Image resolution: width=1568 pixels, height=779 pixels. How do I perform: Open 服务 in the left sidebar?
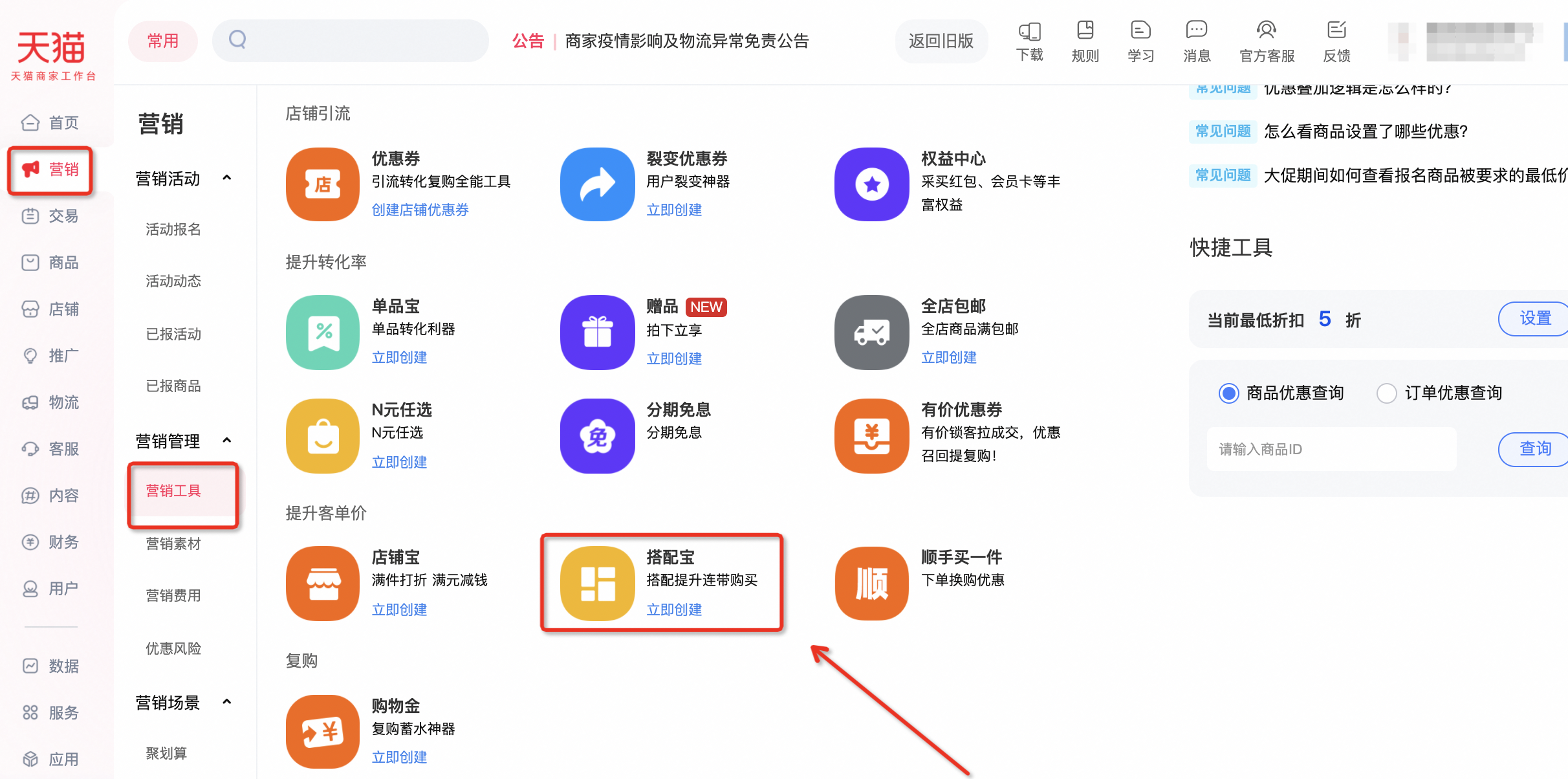(50, 712)
